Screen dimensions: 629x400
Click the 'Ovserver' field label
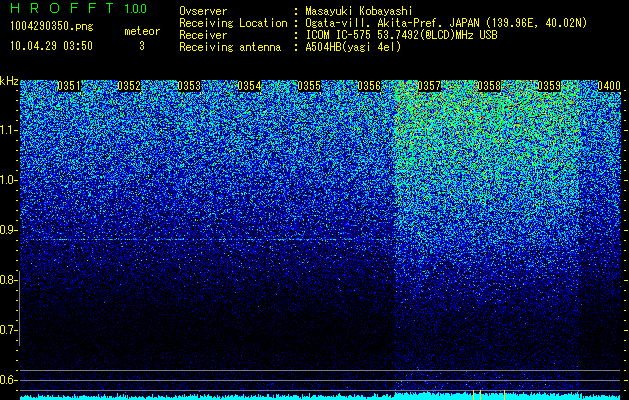203,11
